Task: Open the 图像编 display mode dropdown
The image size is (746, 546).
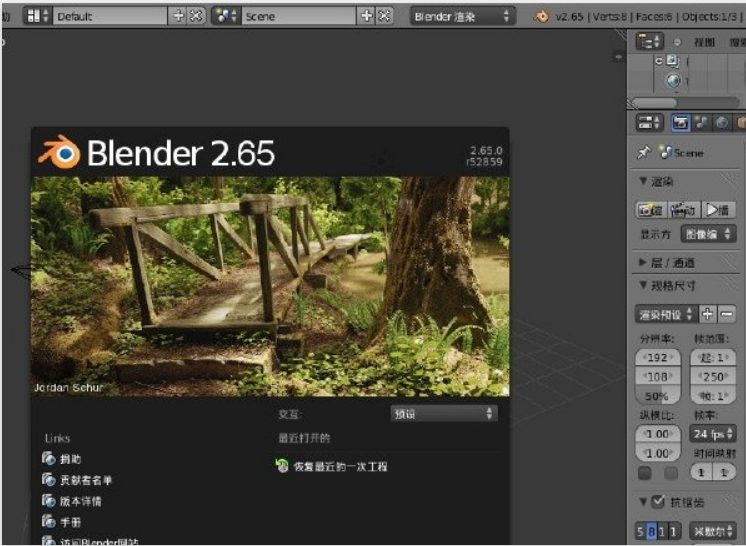Action: tap(708, 234)
